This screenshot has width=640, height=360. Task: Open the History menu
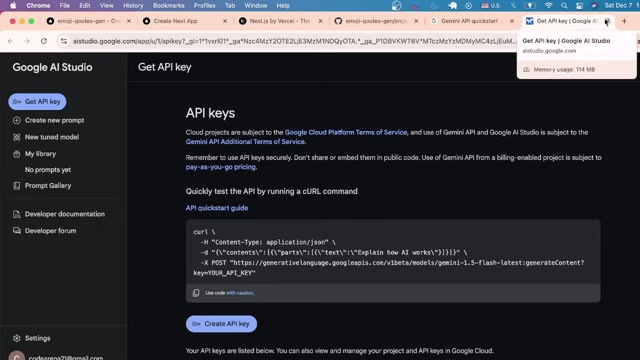click(133, 6)
